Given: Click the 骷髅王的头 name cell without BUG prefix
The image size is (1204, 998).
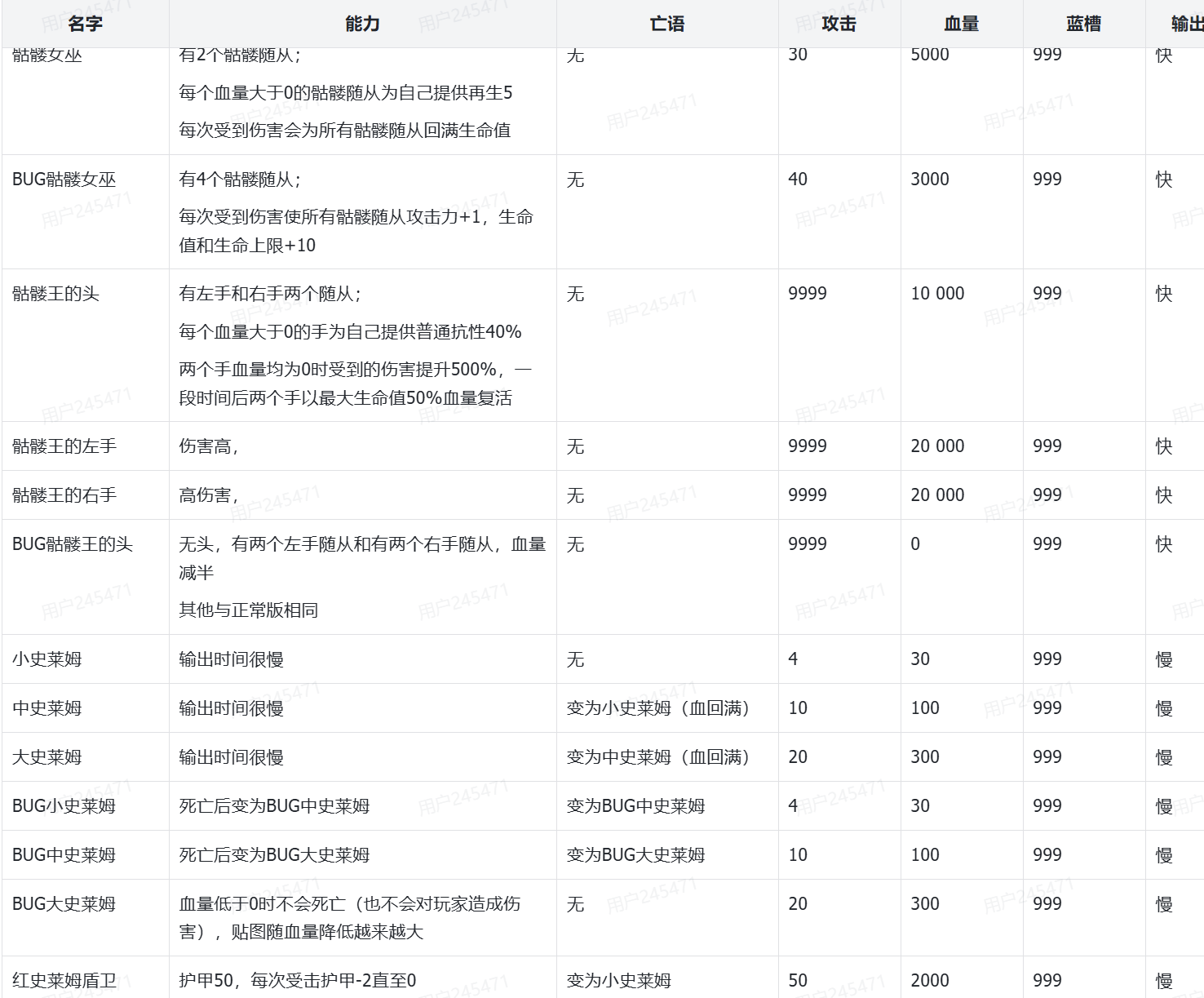Looking at the screenshot, I should (x=55, y=294).
